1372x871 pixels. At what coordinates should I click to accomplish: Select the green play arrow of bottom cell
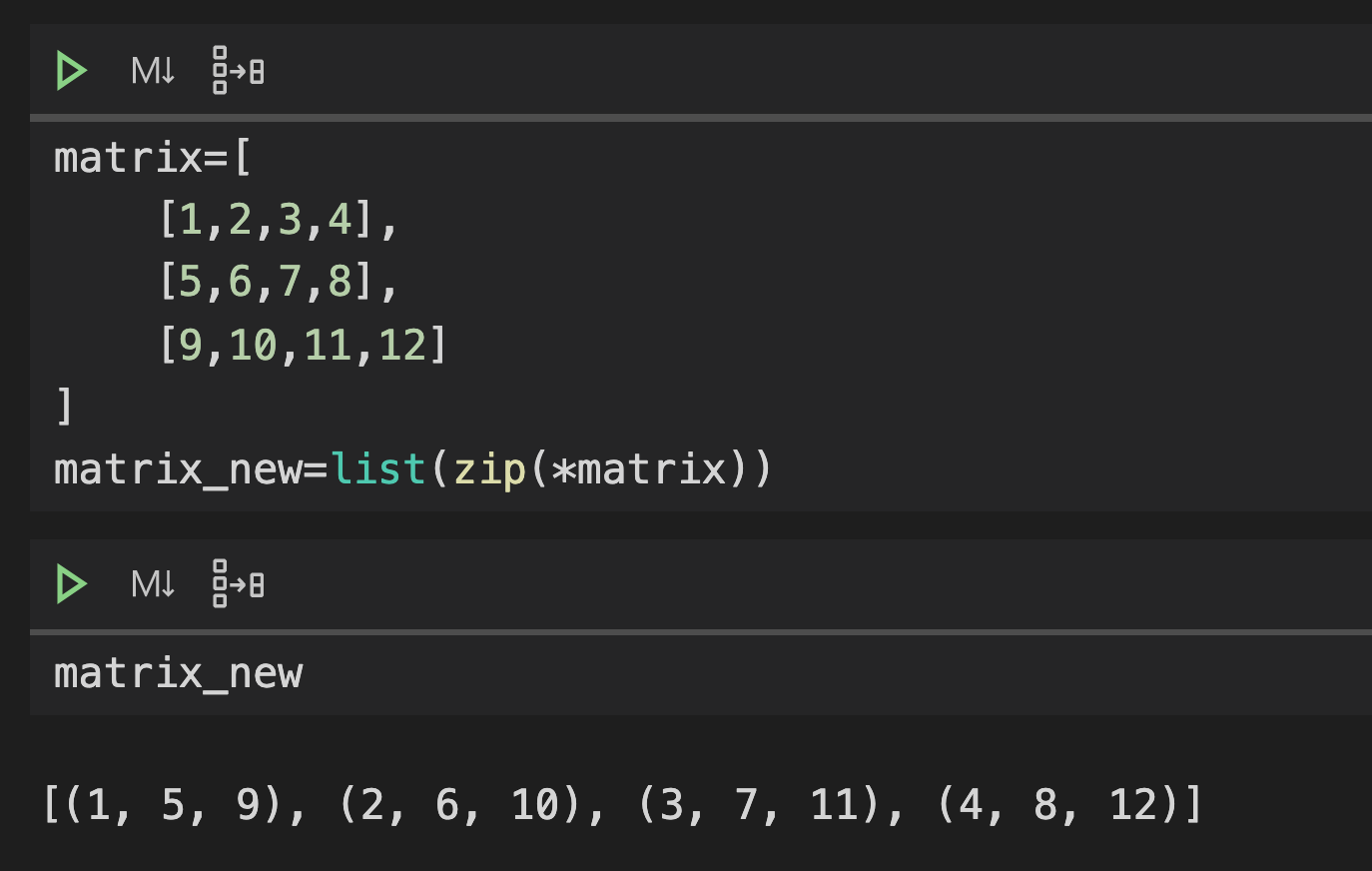point(70,583)
